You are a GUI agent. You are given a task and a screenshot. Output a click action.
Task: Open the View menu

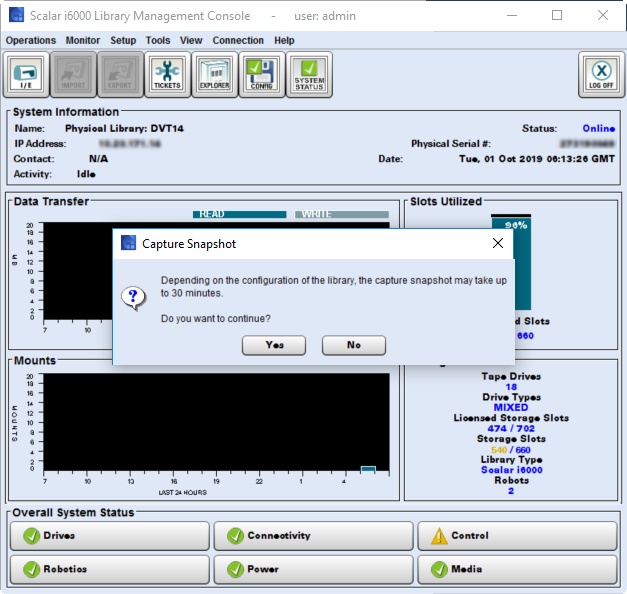191,40
